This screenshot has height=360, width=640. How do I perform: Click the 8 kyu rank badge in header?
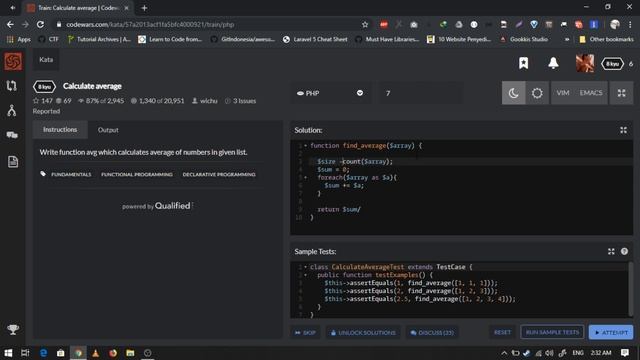[612, 64]
